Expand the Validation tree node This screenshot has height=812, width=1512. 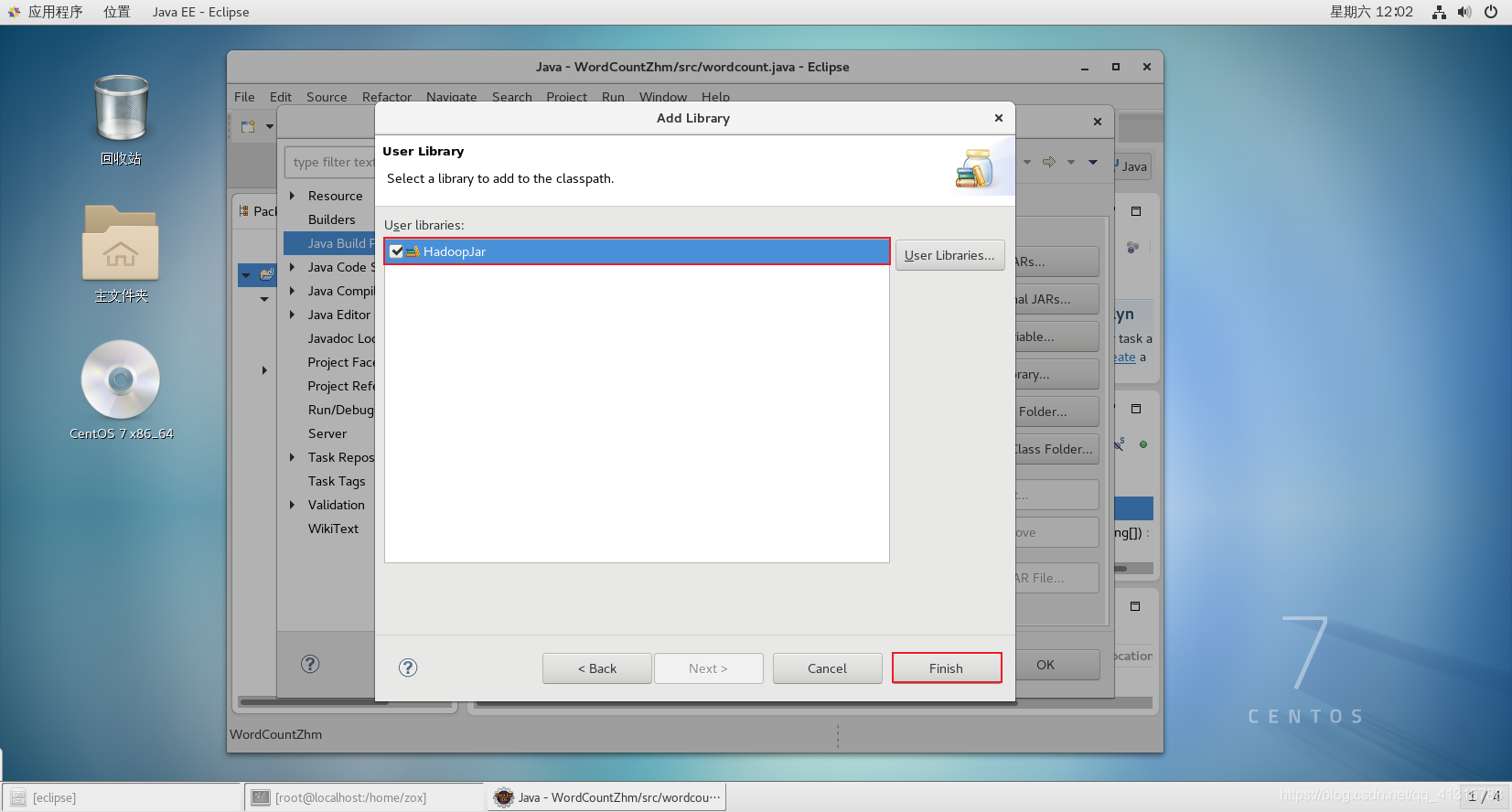point(292,505)
